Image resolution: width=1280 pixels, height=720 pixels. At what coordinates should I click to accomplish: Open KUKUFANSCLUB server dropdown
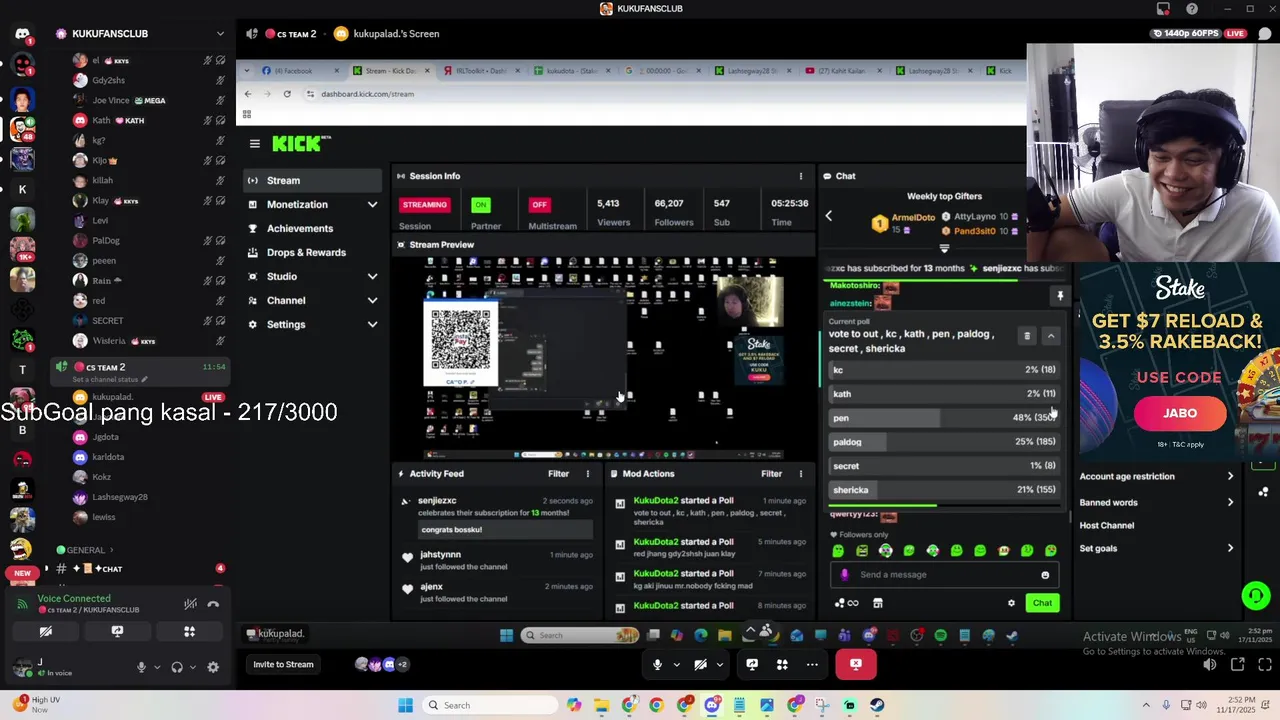[x=220, y=34]
